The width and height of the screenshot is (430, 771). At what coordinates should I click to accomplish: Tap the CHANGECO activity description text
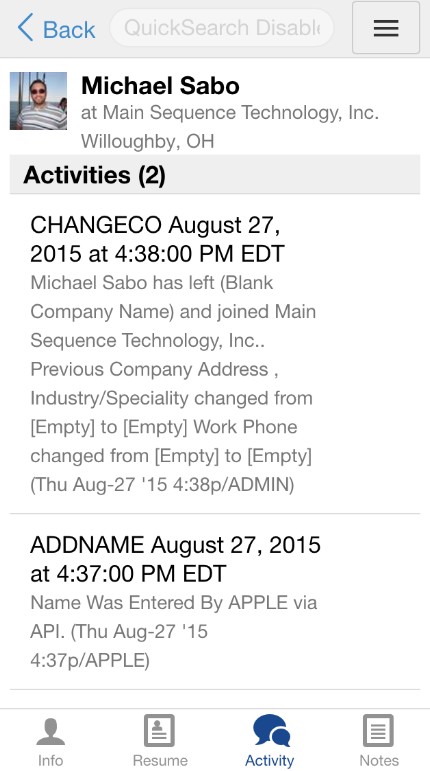pos(173,384)
